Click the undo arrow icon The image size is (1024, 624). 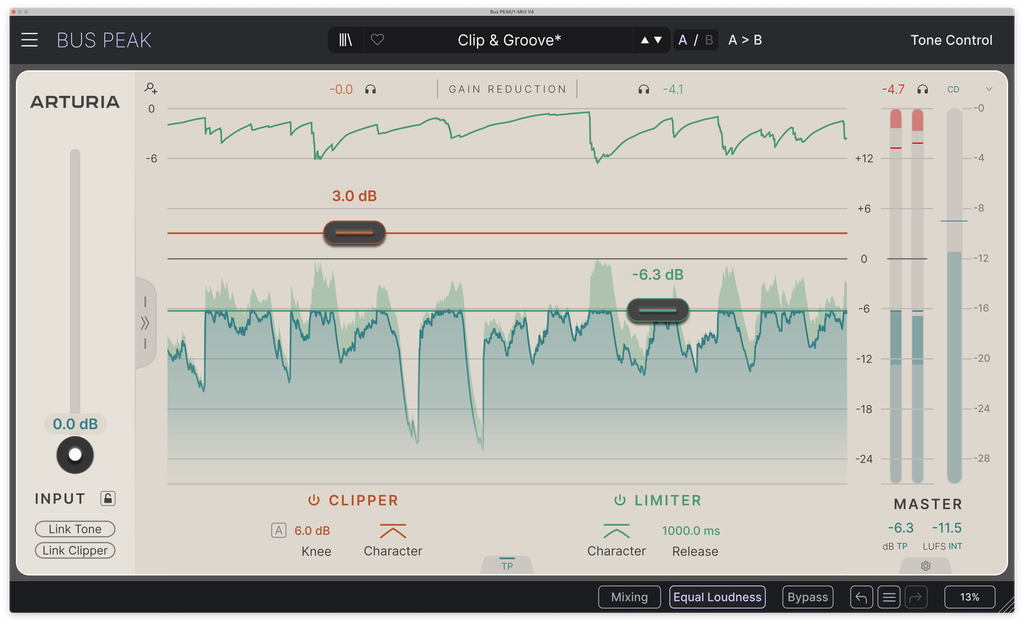[861, 597]
